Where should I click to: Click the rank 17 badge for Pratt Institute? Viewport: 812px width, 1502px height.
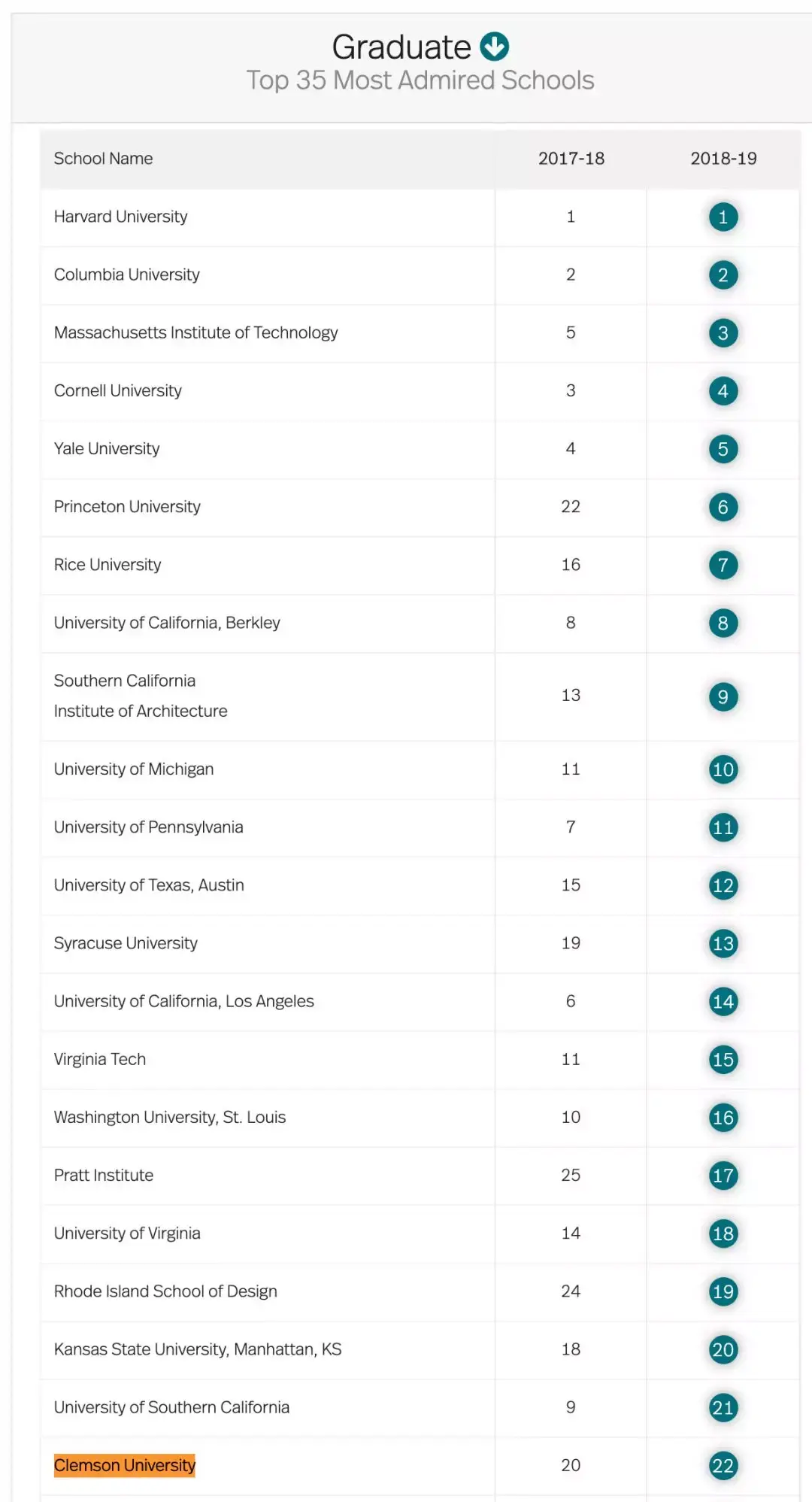723,1176
